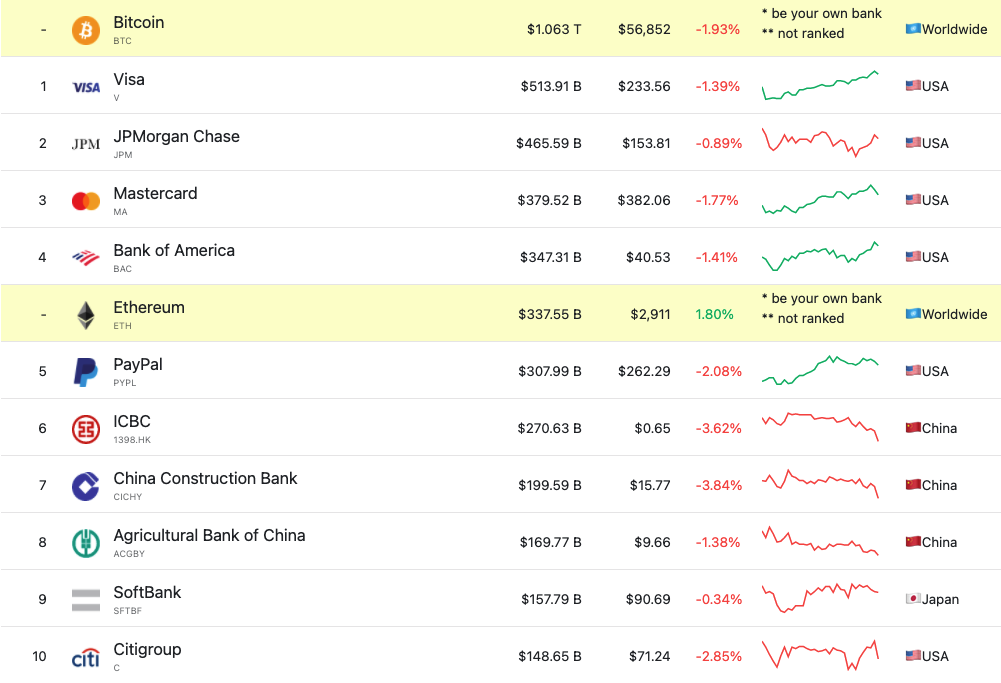Click JPMorgan Chase's red sparkline chart
Viewport: 1001px width, 683px height.
point(820,142)
